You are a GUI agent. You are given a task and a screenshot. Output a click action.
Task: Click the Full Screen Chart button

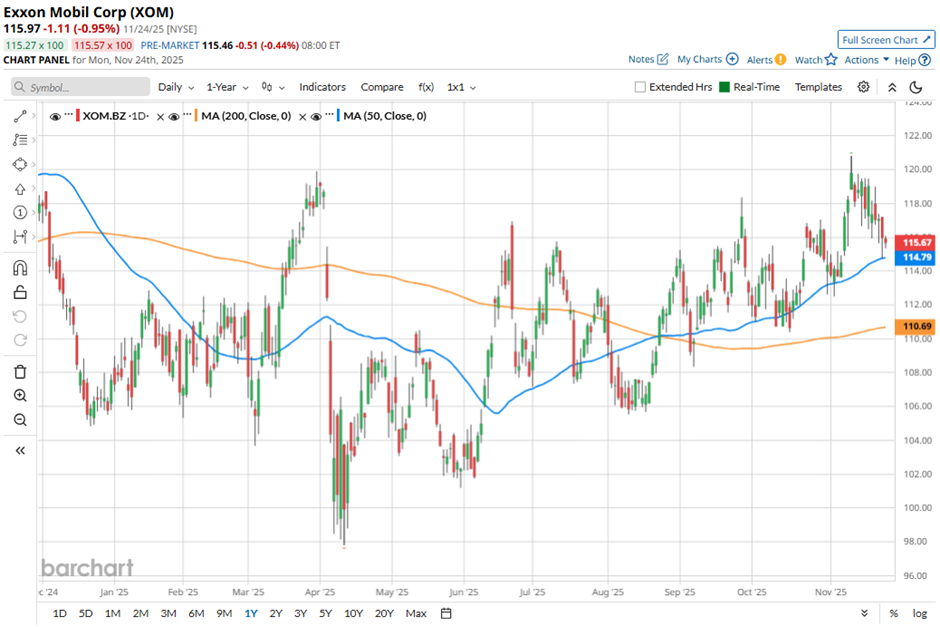[886, 40]
